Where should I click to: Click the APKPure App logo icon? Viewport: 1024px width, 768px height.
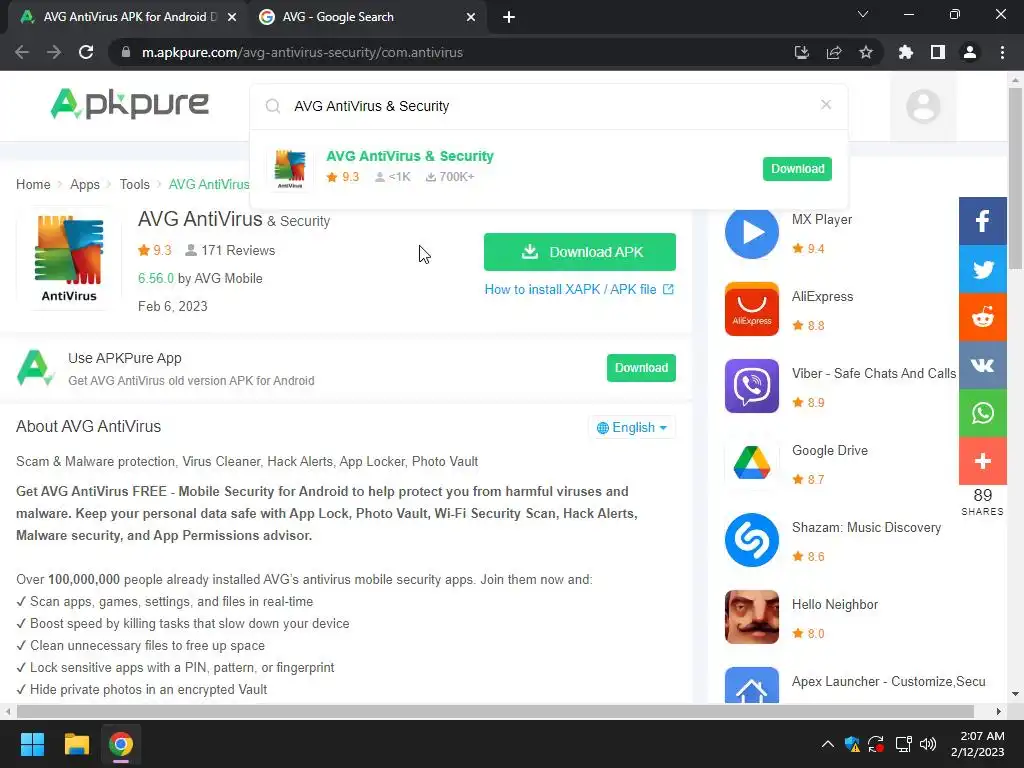[x=34, y=368]
